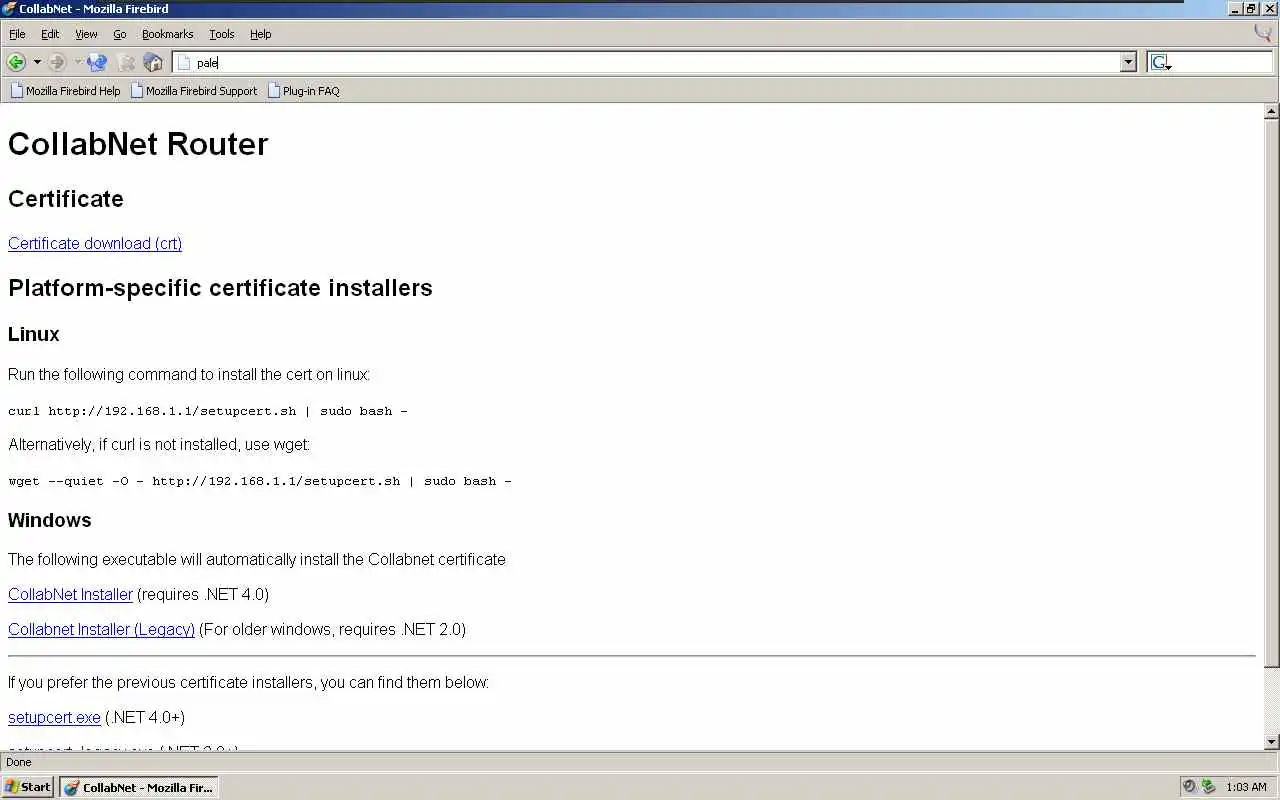Click the page icon inside the address bar

tap(184, 62)
